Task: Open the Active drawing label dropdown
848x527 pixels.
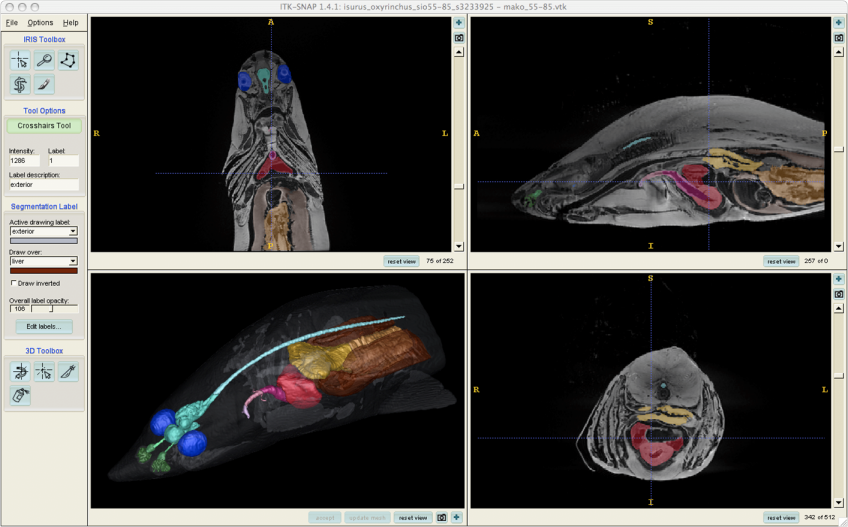Action: (43, 231)
